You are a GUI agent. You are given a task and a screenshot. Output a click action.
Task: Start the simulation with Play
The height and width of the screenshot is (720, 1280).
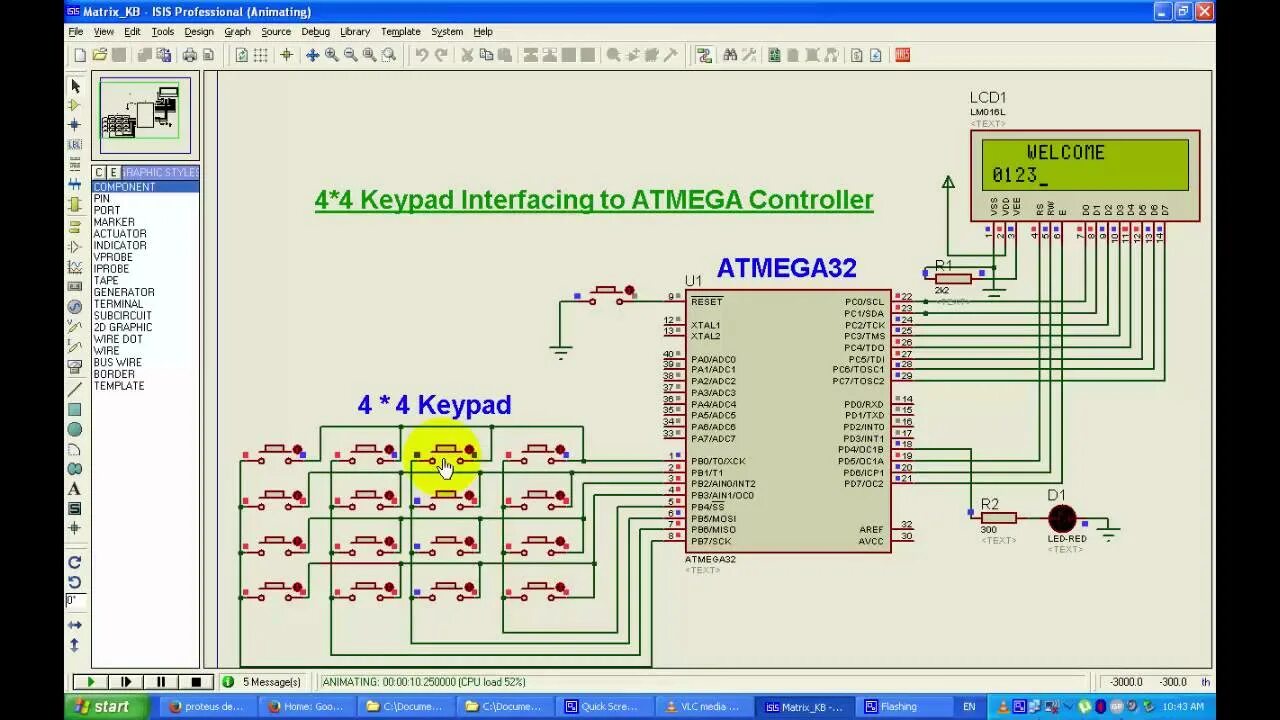91,682
